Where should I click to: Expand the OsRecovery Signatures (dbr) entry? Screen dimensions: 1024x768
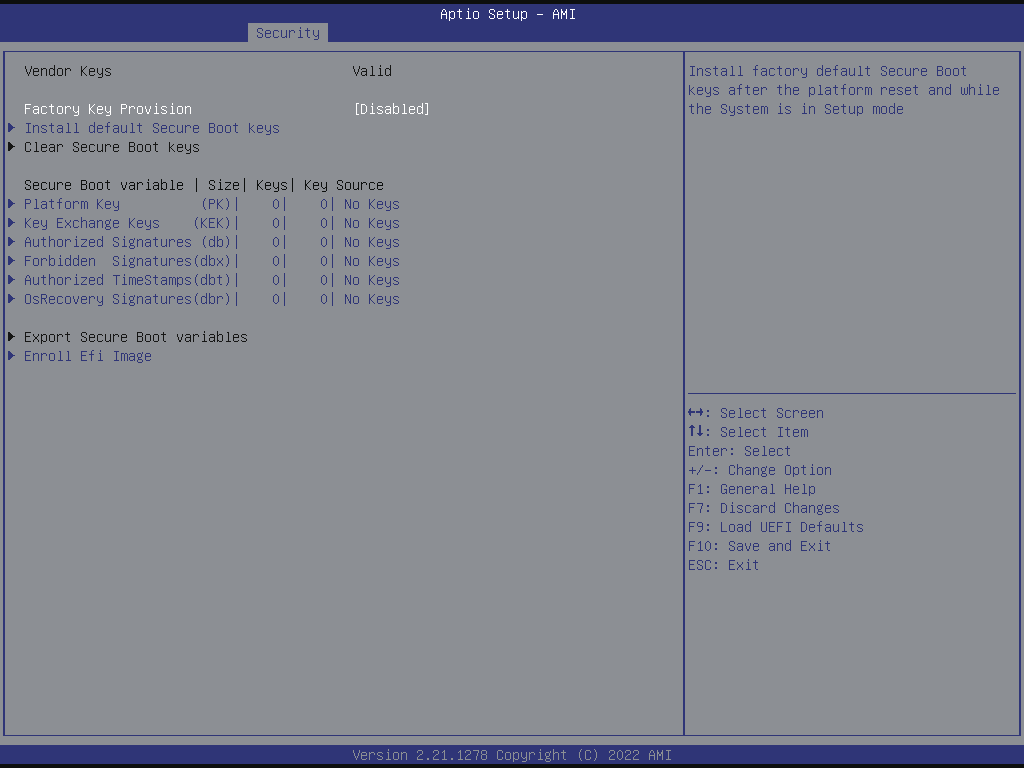tap(127, 299)
